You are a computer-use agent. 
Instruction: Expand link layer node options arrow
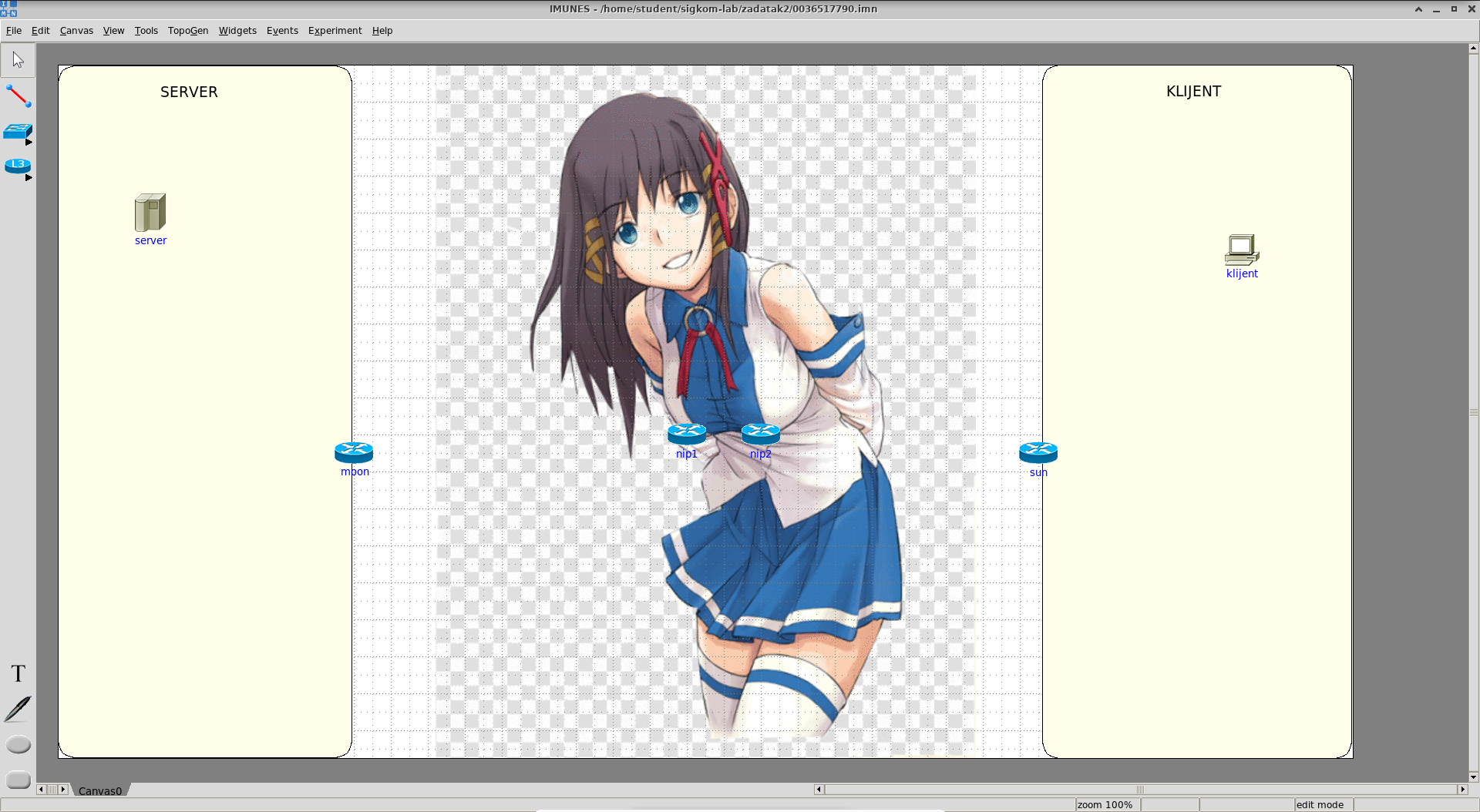pos(29,143)
